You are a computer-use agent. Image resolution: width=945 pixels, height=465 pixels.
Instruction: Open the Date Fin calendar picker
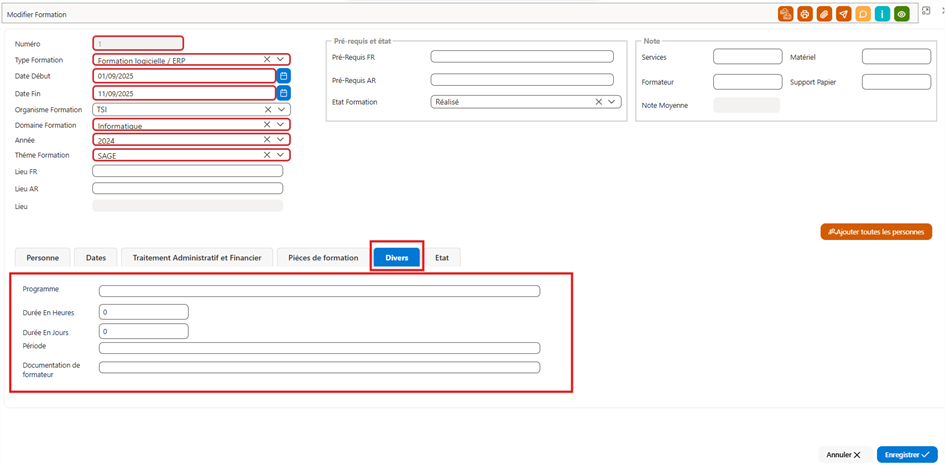pyautogui.click(x=283, y=93)
